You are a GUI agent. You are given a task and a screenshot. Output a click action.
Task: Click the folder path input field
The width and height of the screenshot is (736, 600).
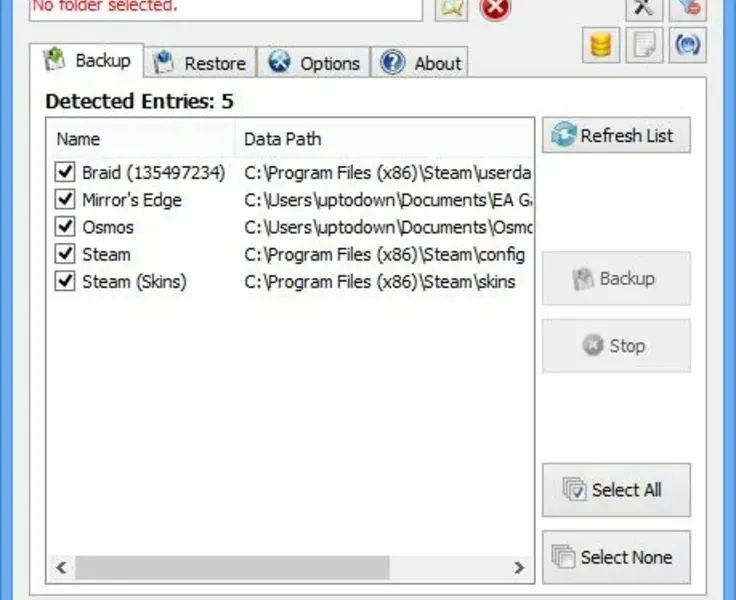[x=226, y=8]
